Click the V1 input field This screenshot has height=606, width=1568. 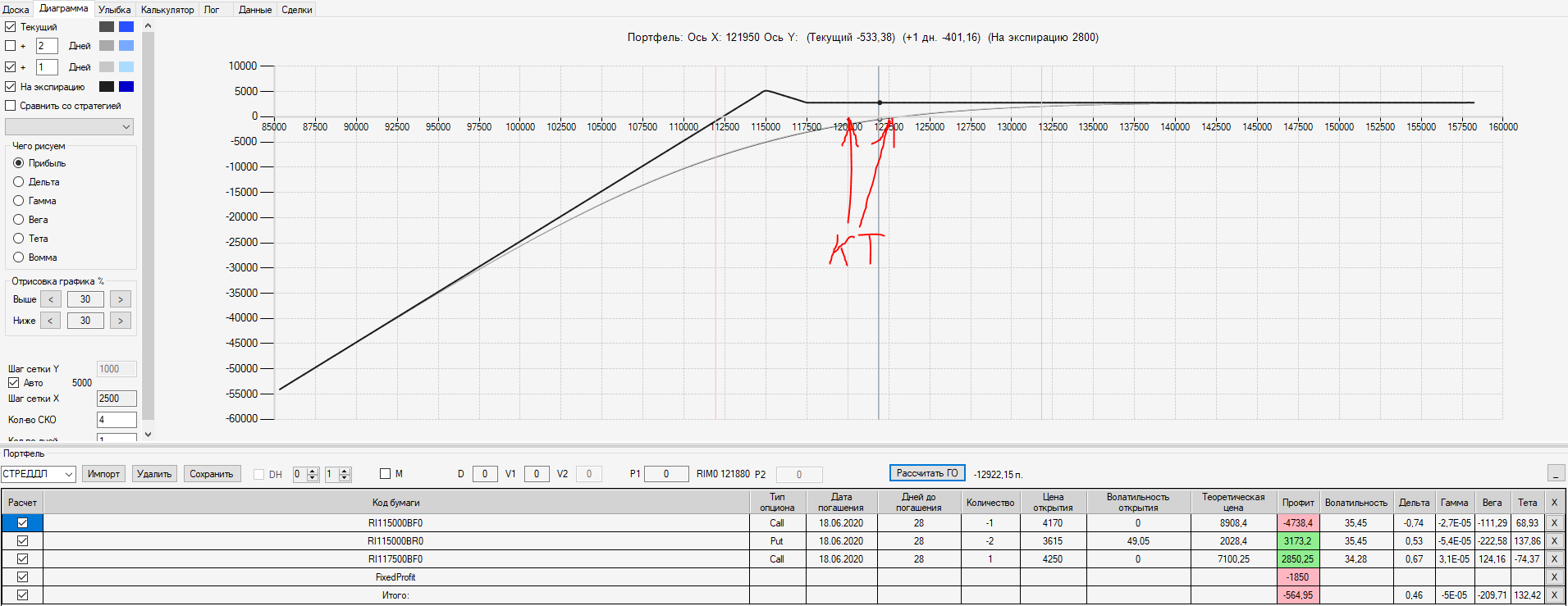coord(537,474)
